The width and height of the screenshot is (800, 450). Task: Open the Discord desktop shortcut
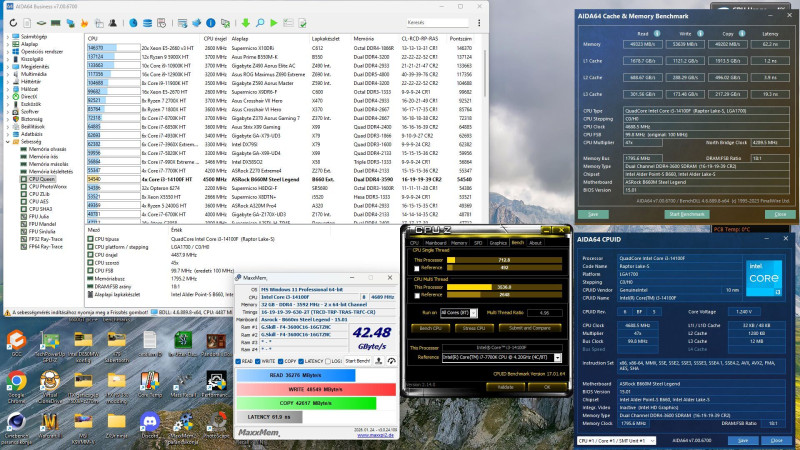tap(150, 421)
